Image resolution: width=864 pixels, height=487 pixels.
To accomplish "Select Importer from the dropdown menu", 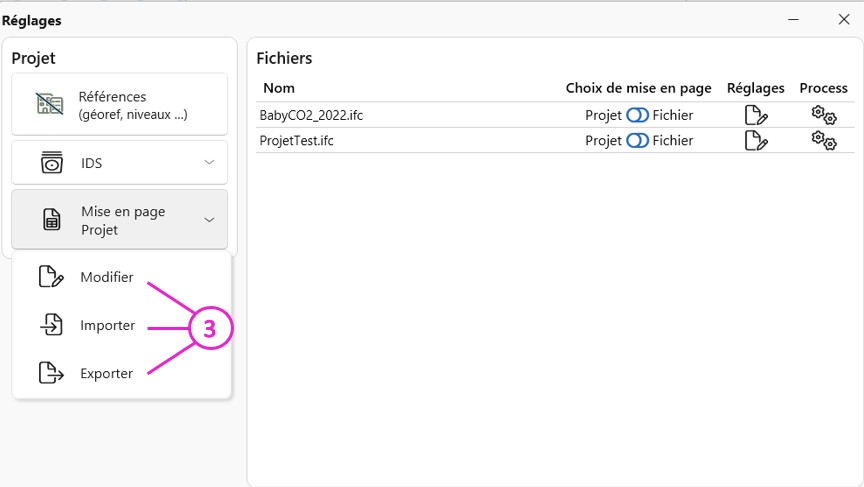I will (107, 325).
